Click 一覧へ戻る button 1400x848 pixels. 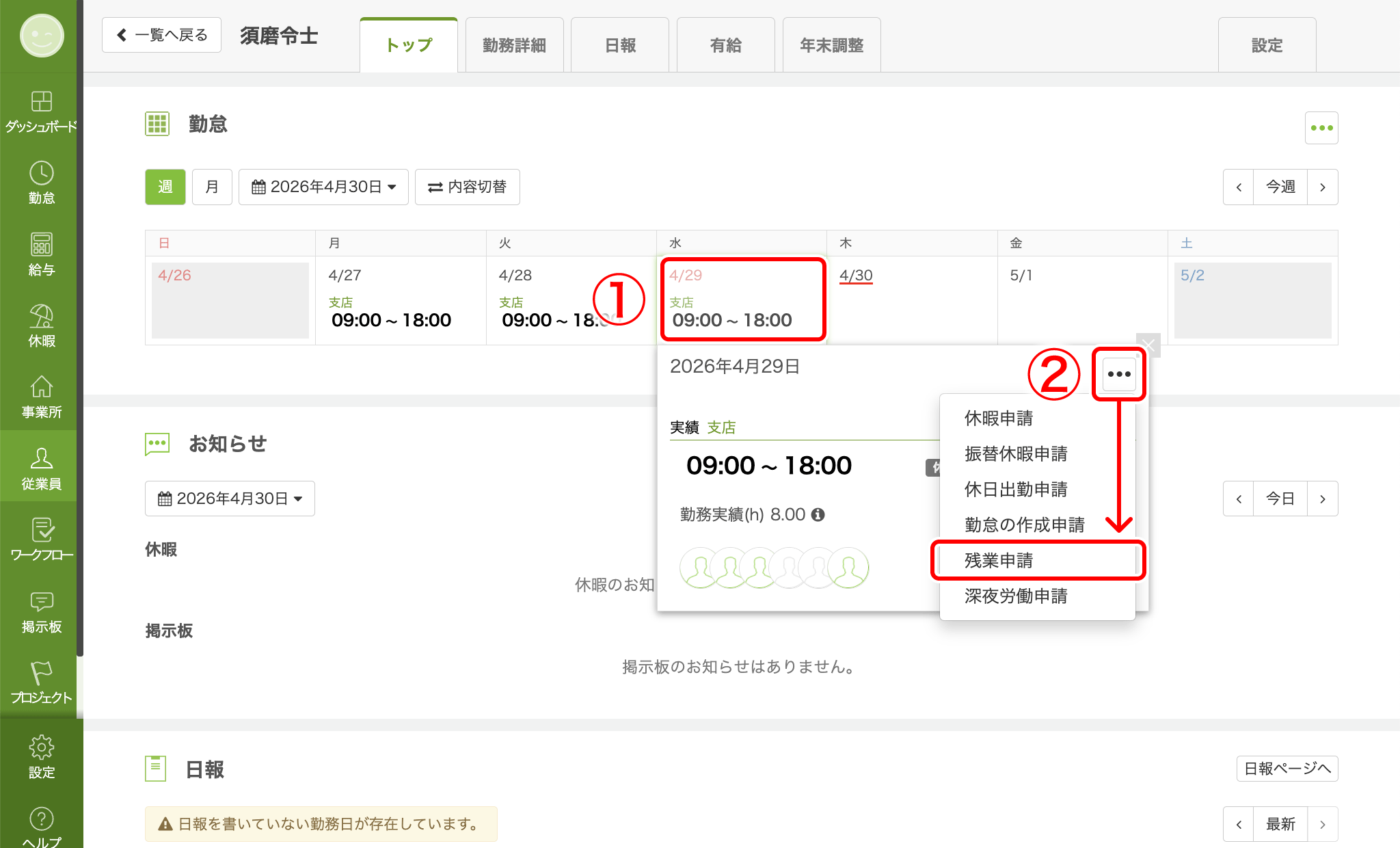(x=161, y=35)
